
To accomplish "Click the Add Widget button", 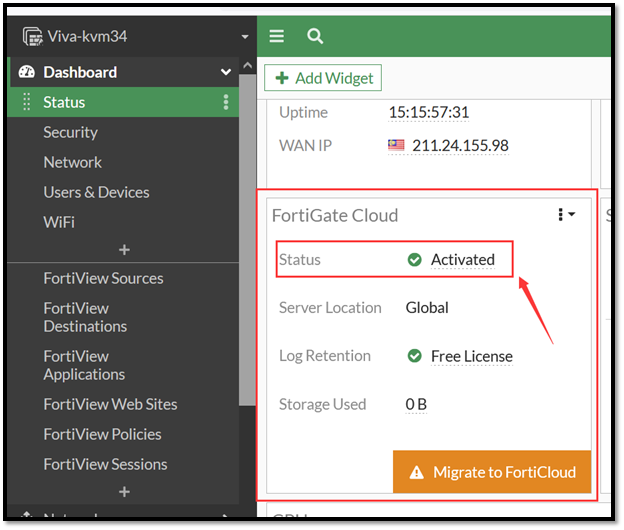I will 323,78.
